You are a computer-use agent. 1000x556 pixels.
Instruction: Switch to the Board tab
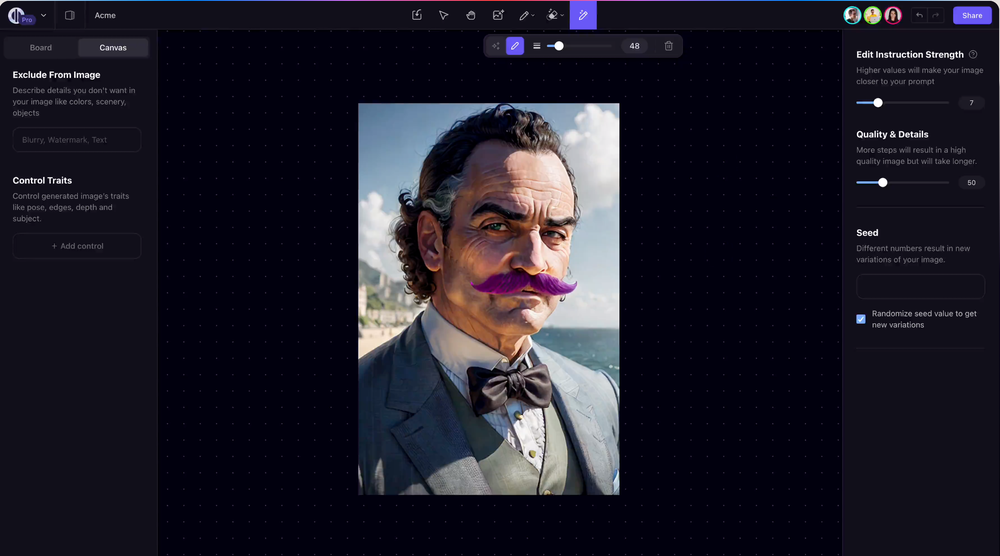click(41, 48)
